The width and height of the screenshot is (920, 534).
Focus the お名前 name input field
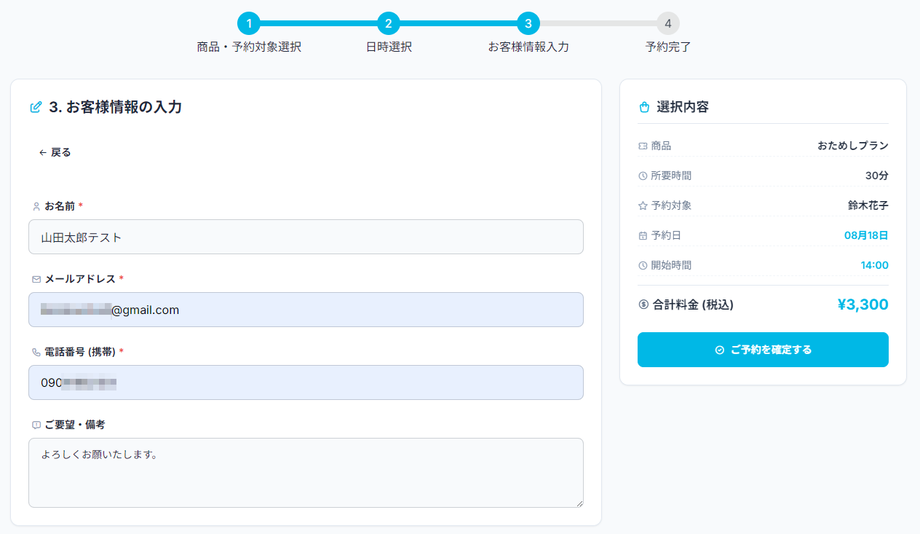(x=306, y=237)
